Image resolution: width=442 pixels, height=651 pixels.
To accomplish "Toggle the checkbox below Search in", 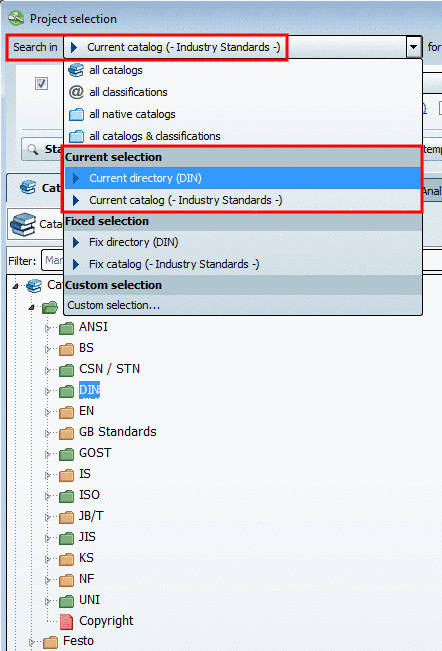I will (41, 83).
